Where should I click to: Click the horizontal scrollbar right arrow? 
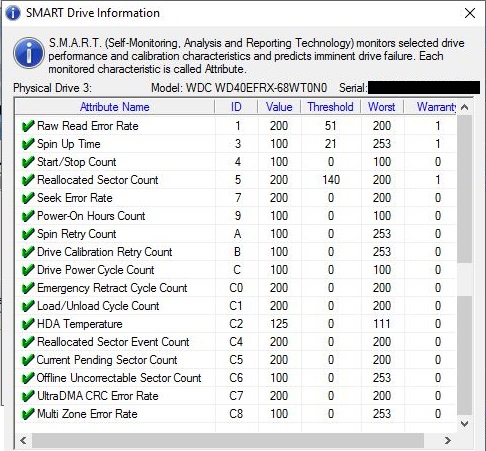(x=448, y=441)
